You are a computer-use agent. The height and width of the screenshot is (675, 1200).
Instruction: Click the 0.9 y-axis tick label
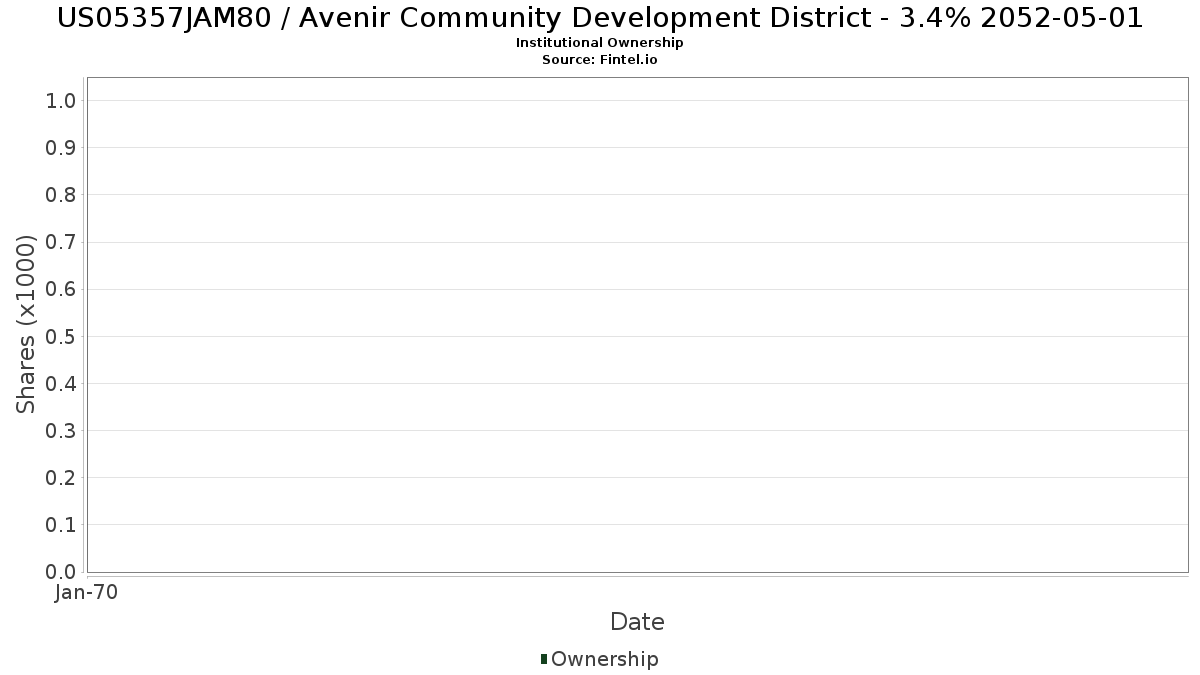click(61, 148)
